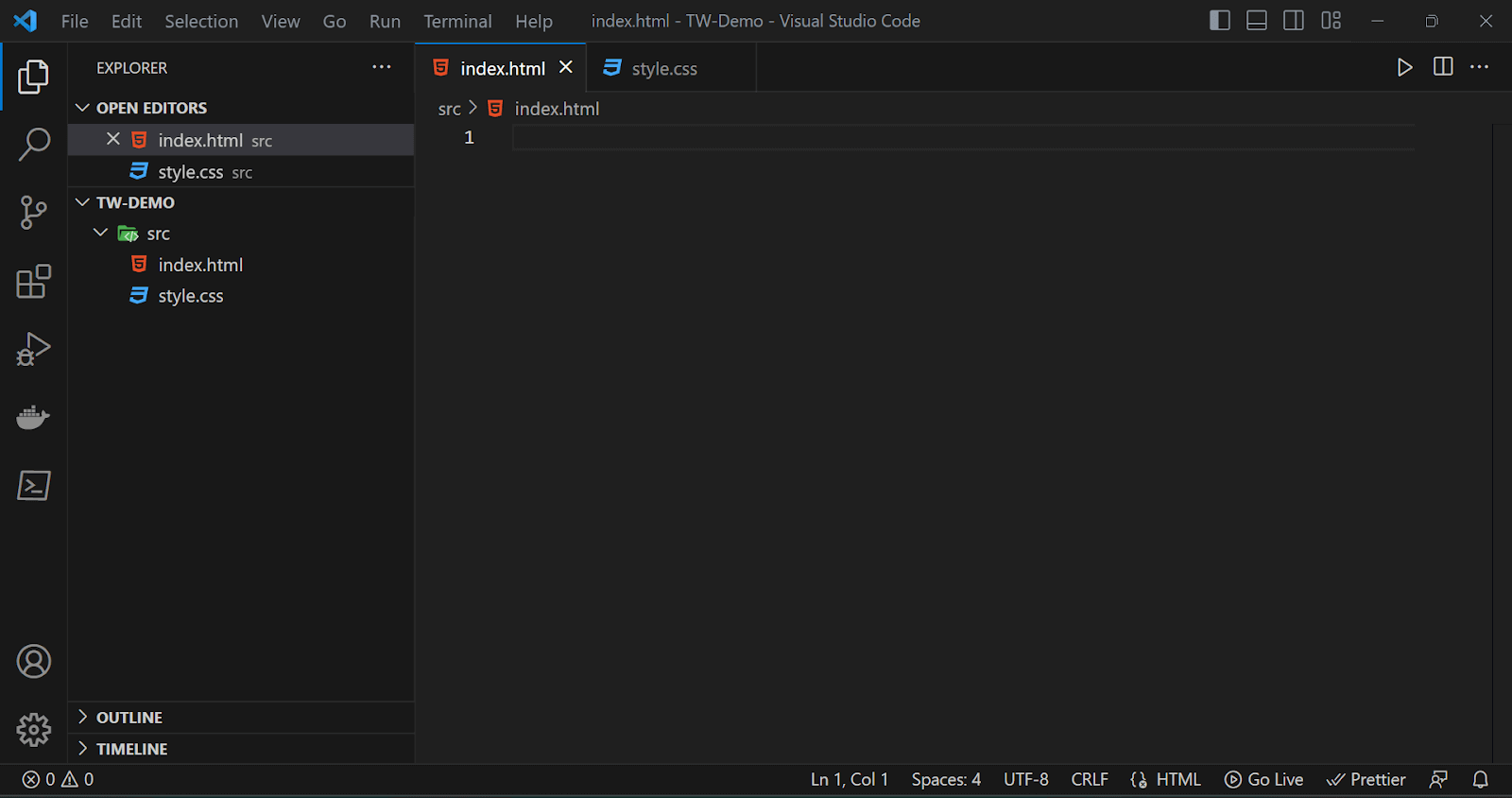Click the Visual Studio Code logo

[x=26, y=21]
